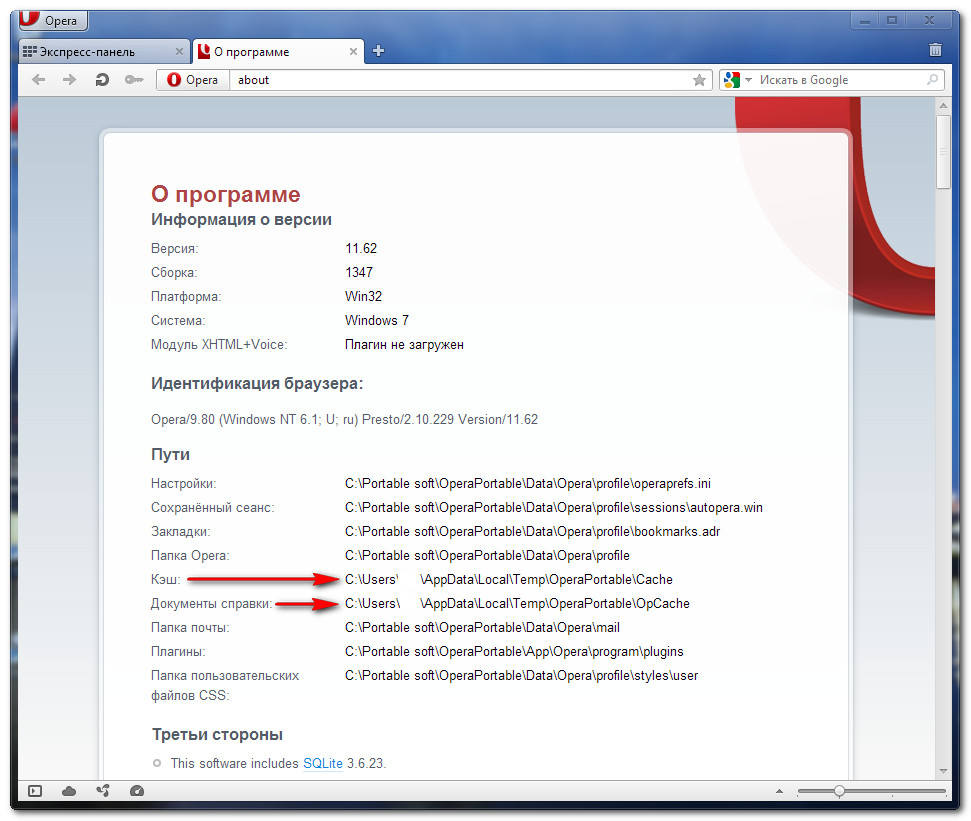Bookmark the page with the star icon

point(699,80)
